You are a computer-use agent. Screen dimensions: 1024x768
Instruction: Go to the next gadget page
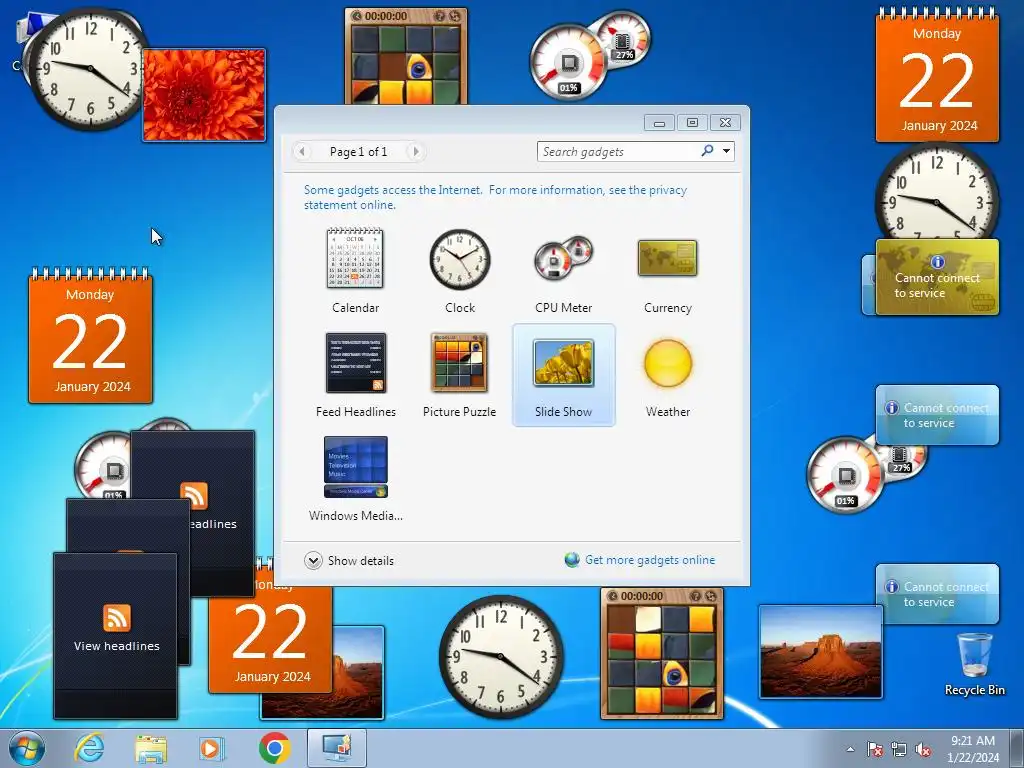pyautogui.click(x=415, y=152)
